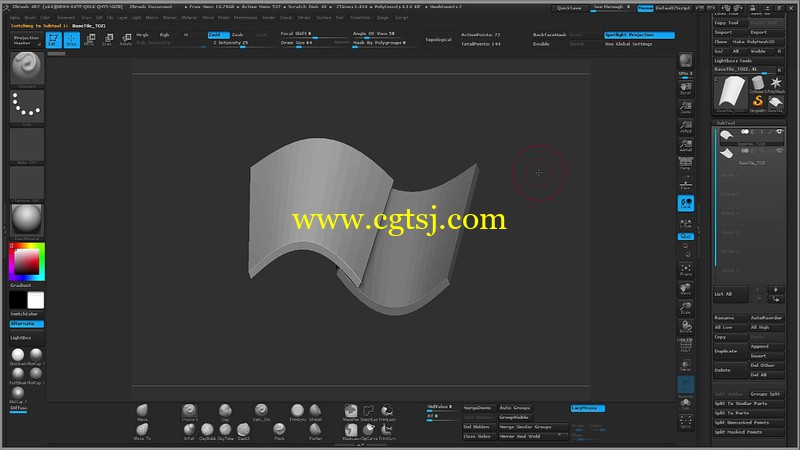Choose the Flatten brush
The height and width of the screenshot is (450, 800).
[x=315, y=431]
